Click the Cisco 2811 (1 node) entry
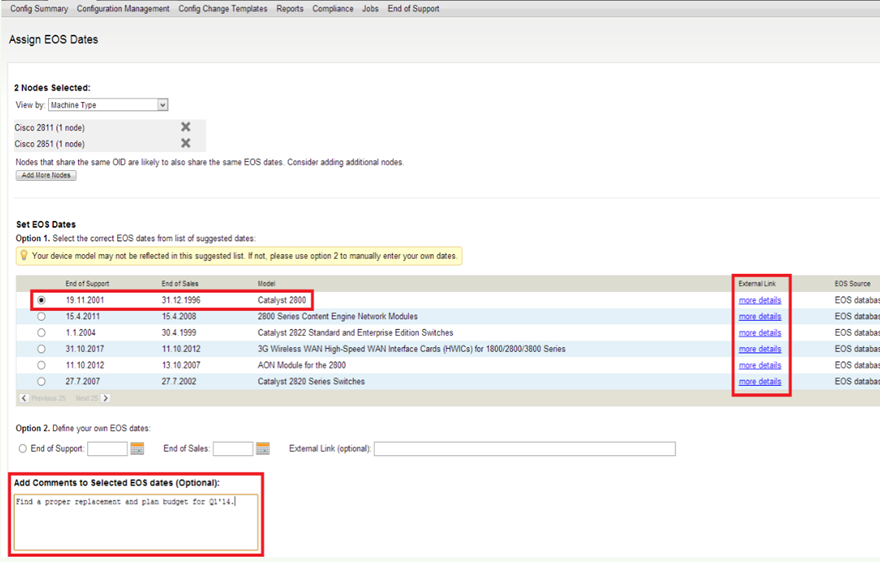 (x=49, y=127)
